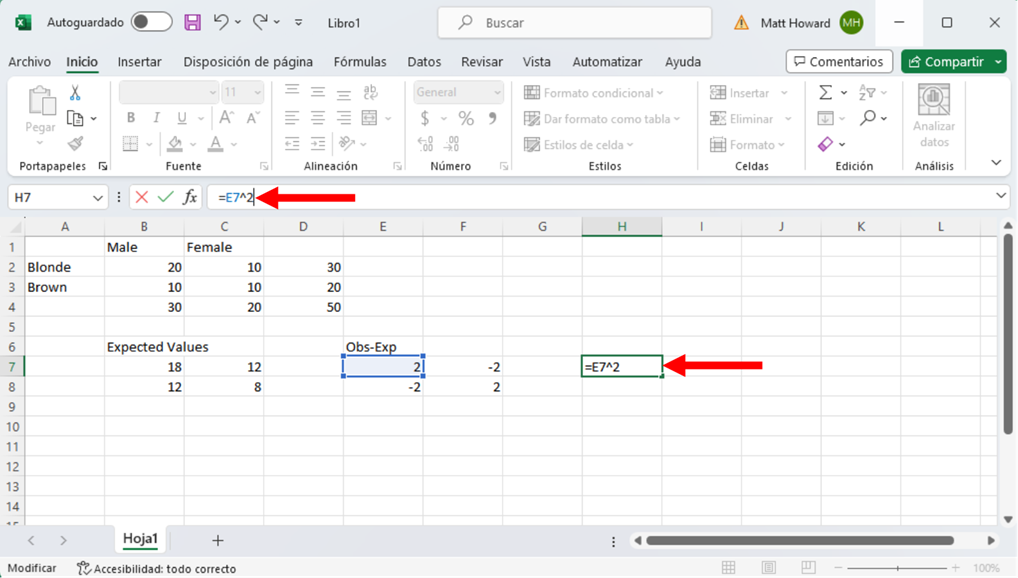Open the Insert Function fx dialog
The height and width of the screenshot is (578, 1018).
point(189,198)
